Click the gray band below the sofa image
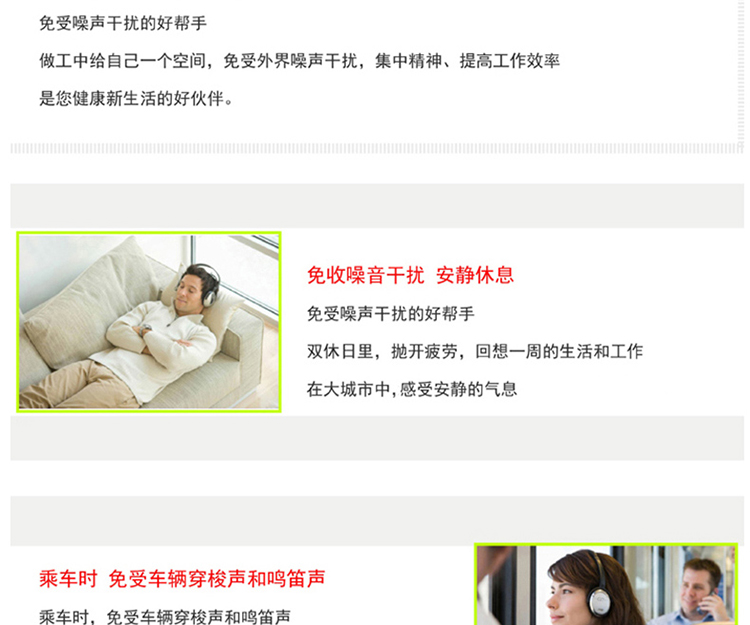The height and width of the screenshot is (625, 750). point(377,438)
